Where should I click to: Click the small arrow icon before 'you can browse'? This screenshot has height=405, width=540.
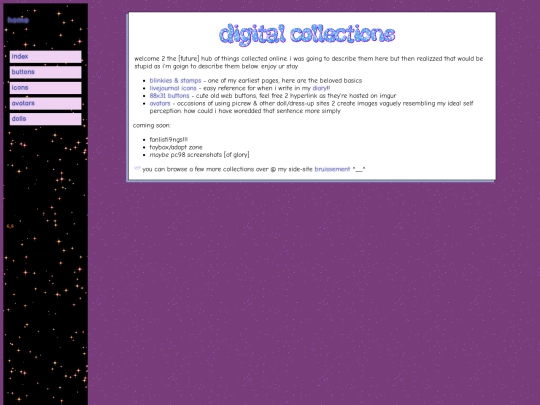(x=137, y=168)
